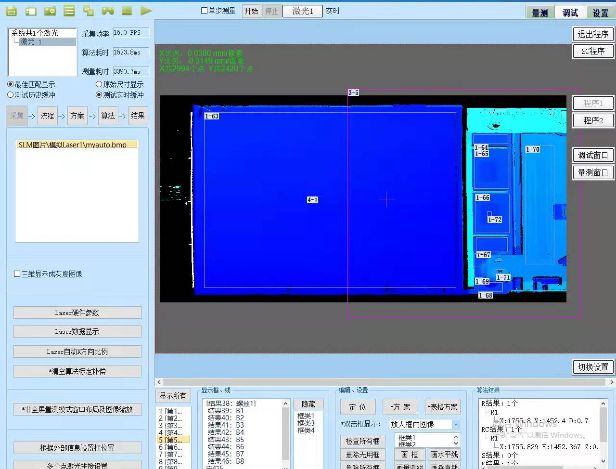Image resolution: width=616 pixels, height=469 pixels.
Task: Click the Laser硬件参数 button
Action: (77, 313)
